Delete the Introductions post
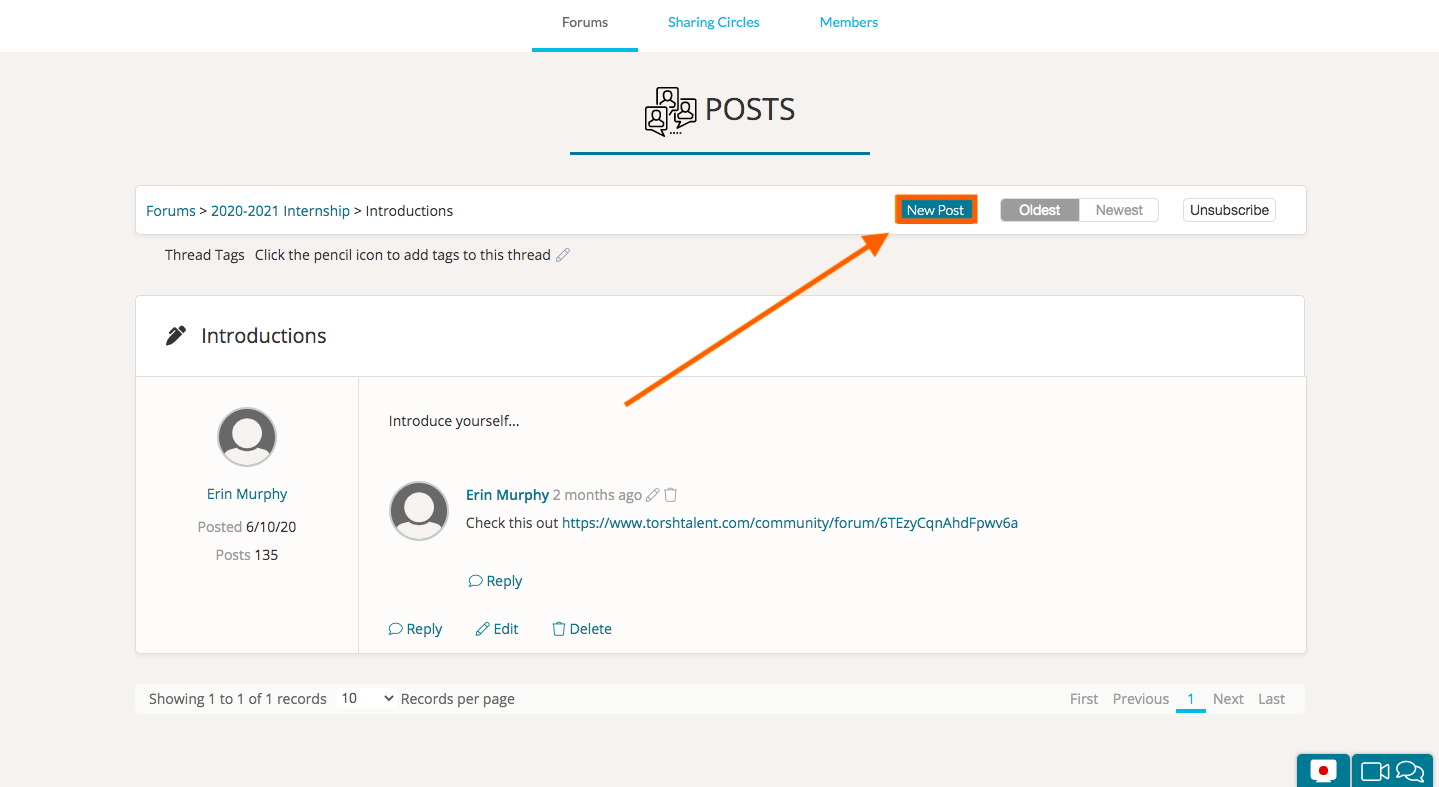This screenshot has width=1439, height=787. pyautogui.click(x=582, y=629)
